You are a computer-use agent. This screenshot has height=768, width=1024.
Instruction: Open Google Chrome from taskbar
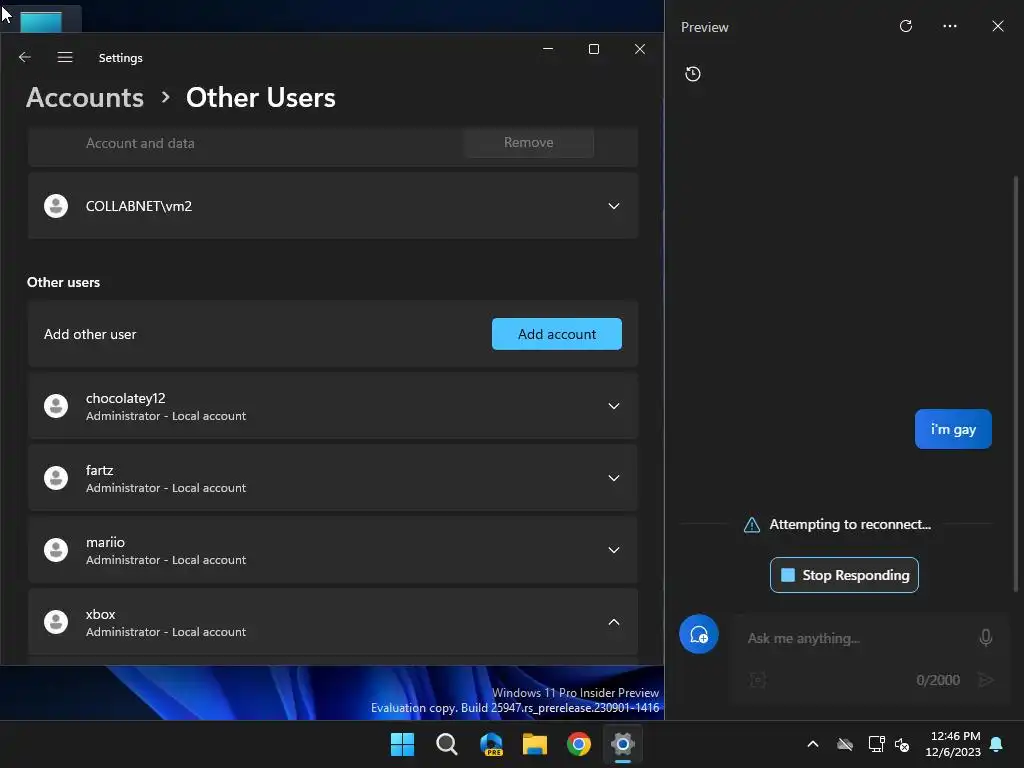point(579,744)
